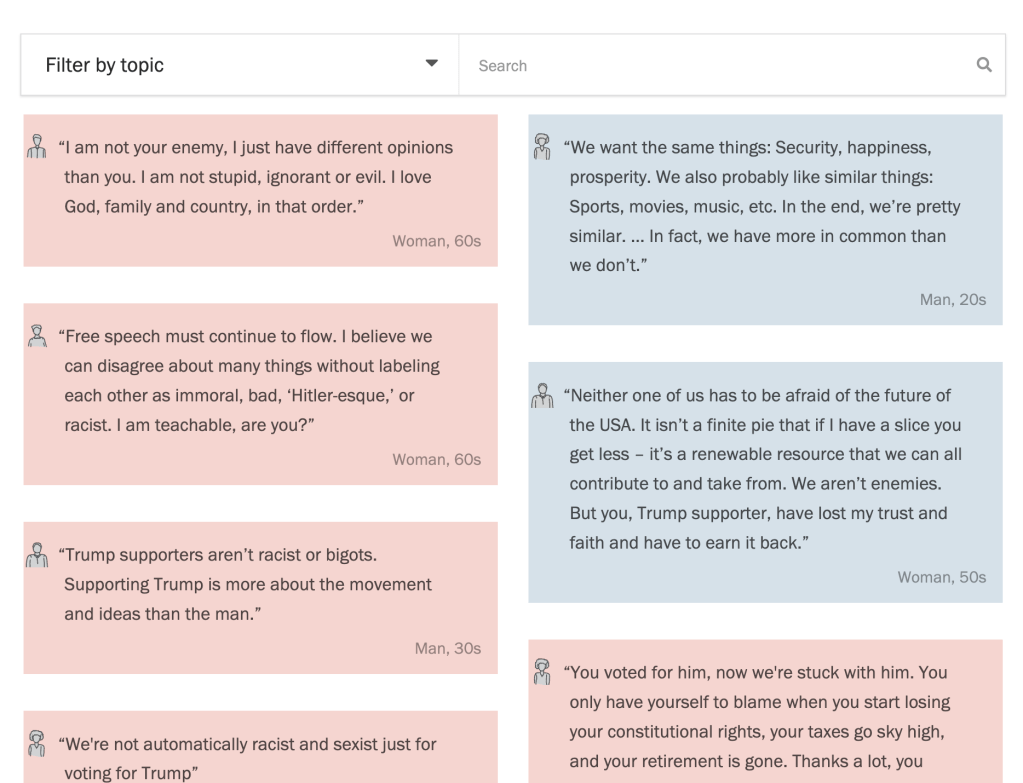Click person icon beside "We're not automatically racist" quote
The width and height of the screenshot is (1023, 783).
point(37,743)
